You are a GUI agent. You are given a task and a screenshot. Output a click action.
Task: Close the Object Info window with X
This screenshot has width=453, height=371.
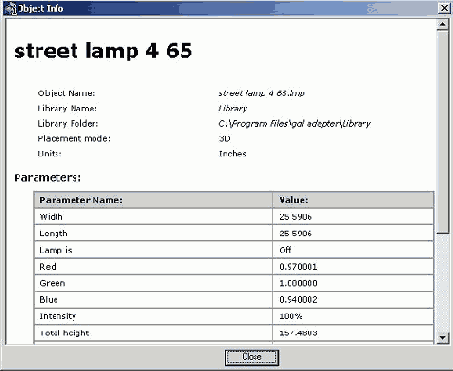444,8
